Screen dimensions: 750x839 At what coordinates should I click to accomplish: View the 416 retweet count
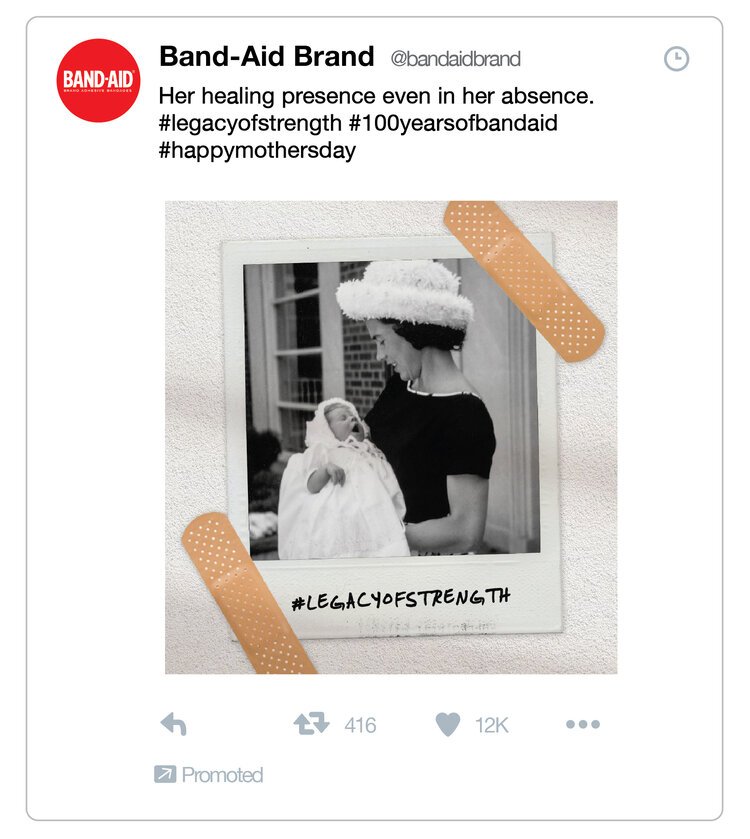(360, 726)
